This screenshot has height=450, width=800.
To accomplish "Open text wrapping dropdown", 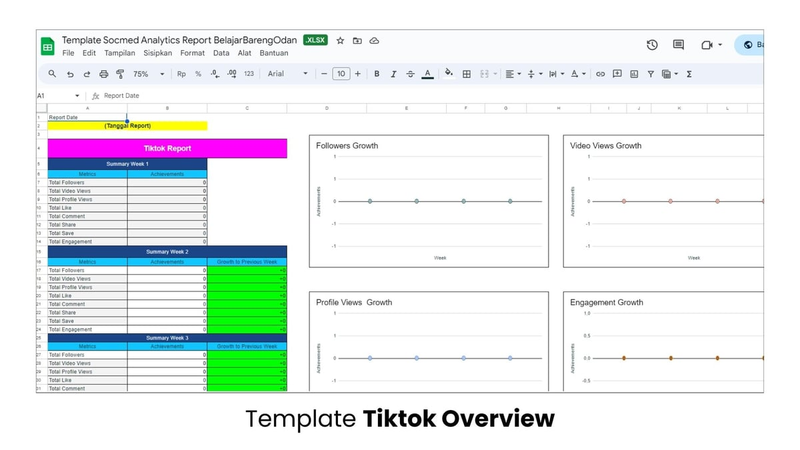I will coord(556,74).
